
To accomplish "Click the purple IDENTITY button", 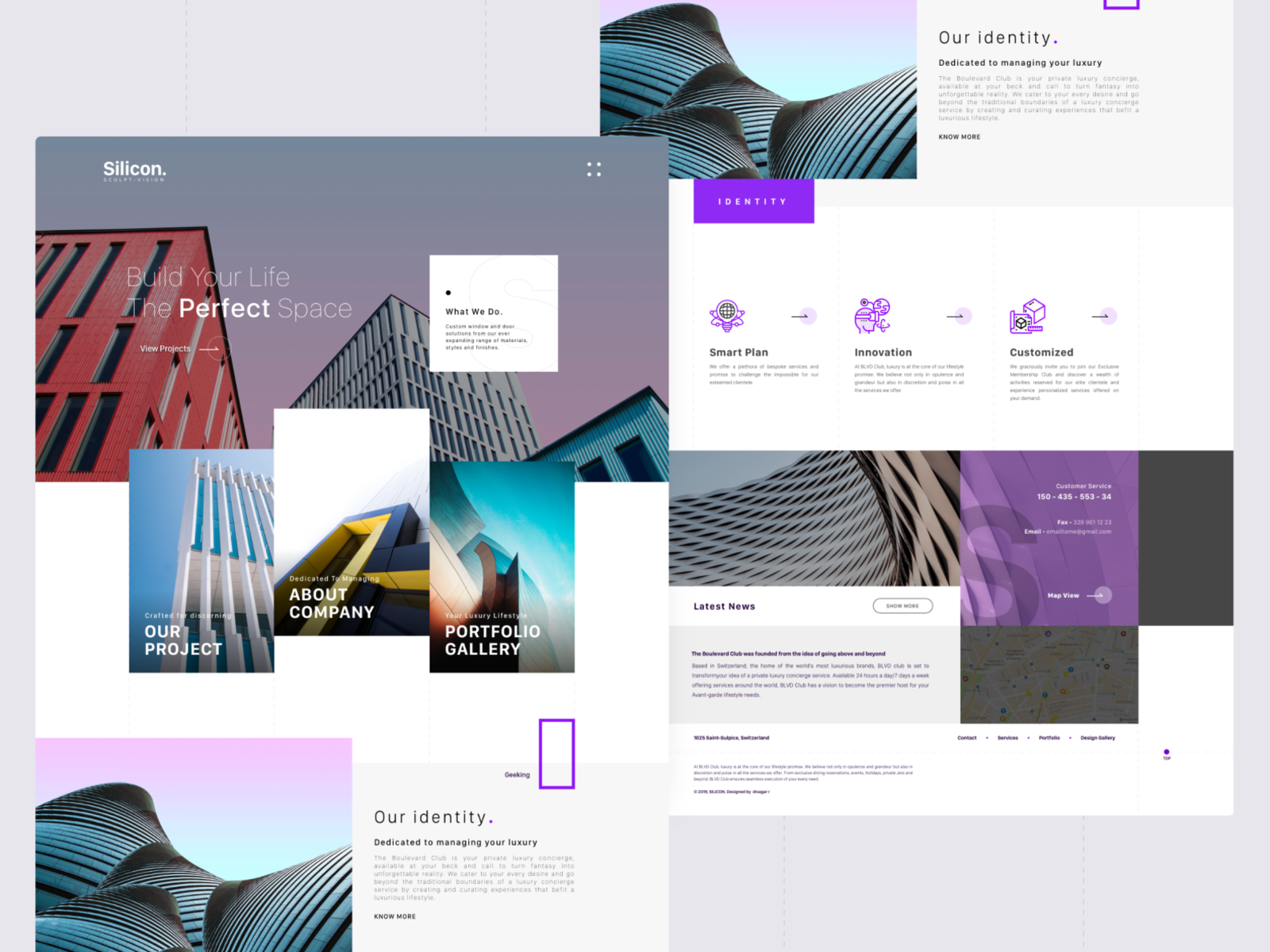I will point(752,202).
